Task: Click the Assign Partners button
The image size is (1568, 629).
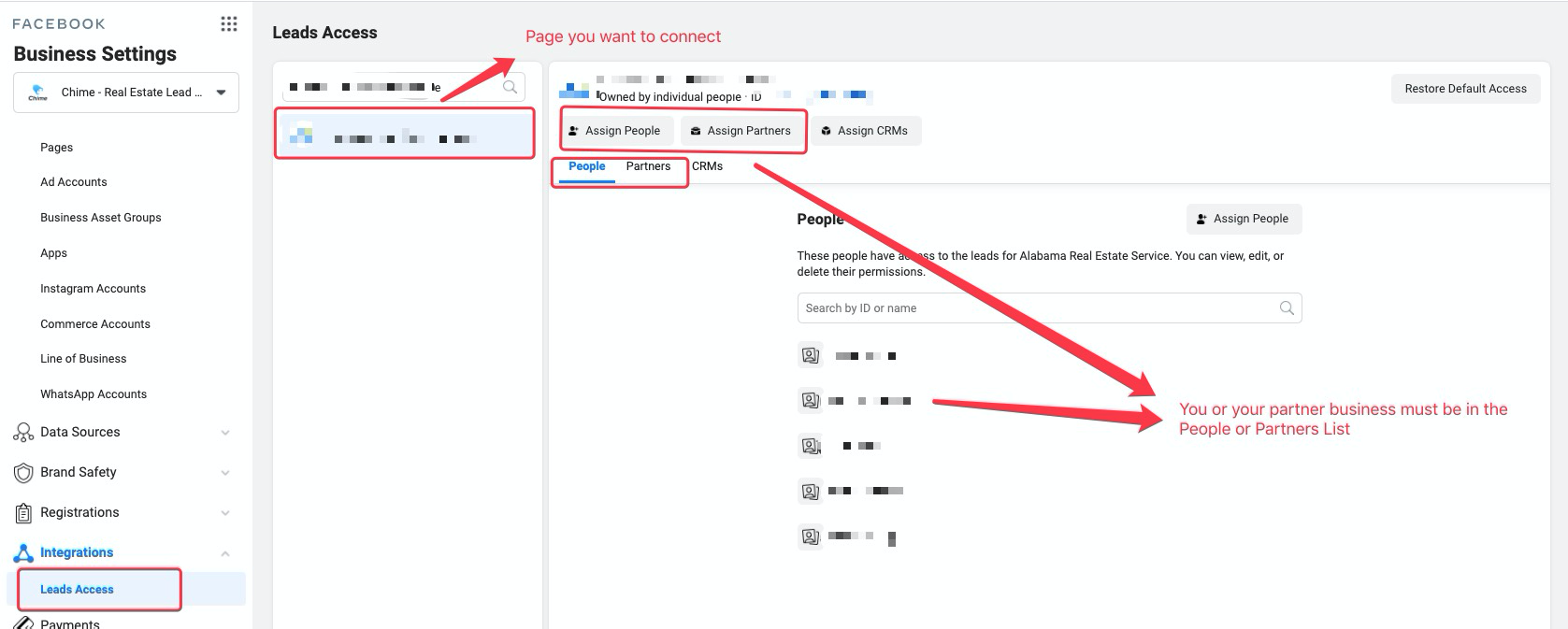Action: point(741,131)
